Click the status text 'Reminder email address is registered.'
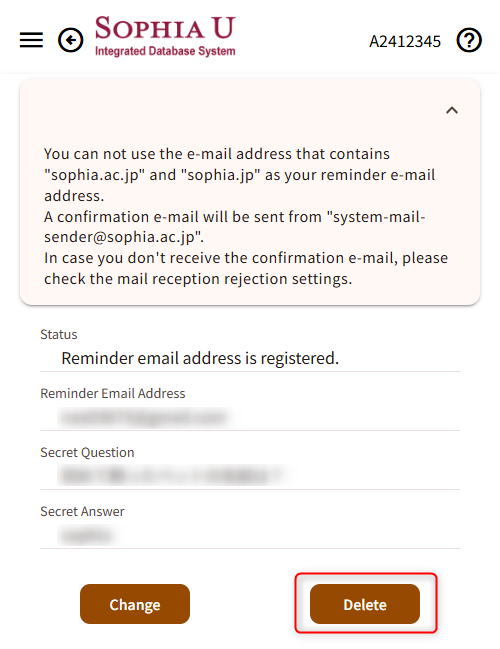This screenshot has height=649, width=500. point(200,358)
